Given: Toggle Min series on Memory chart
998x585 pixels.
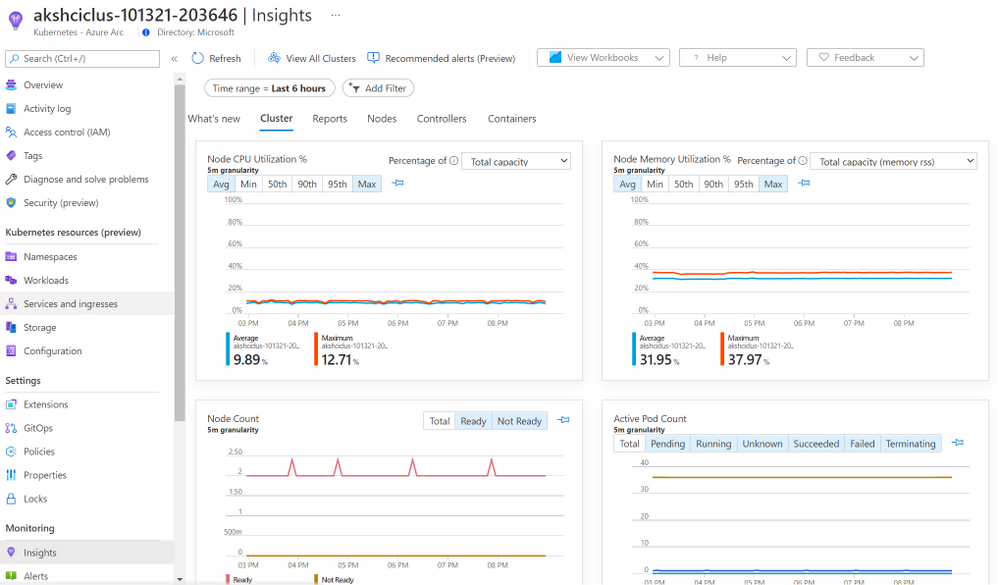Looking at the screenshot, I should point(655,184).
